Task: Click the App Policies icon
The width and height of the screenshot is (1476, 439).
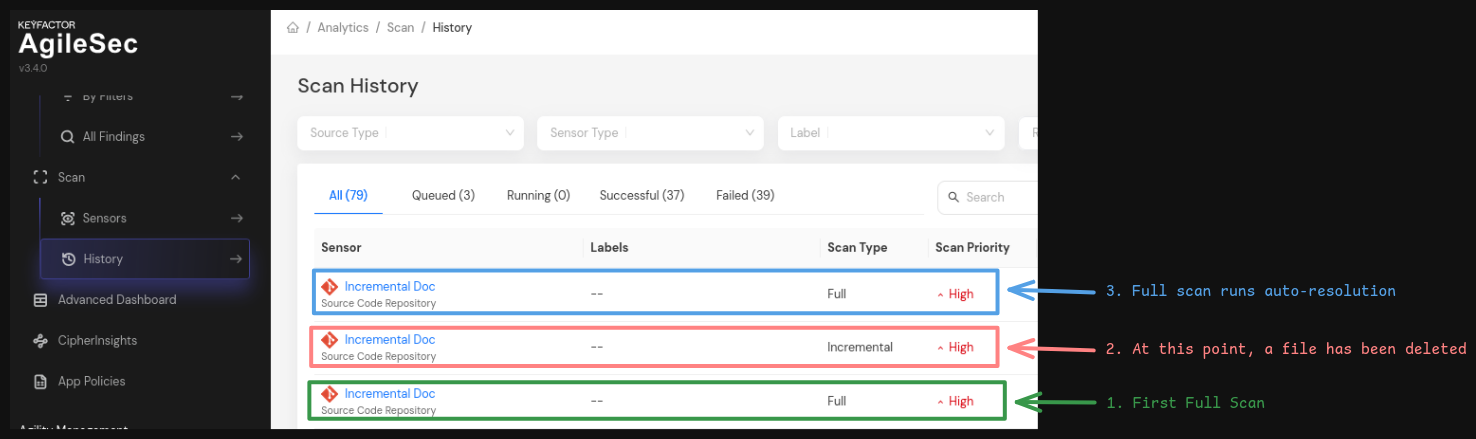Action: tap(40, 382)
